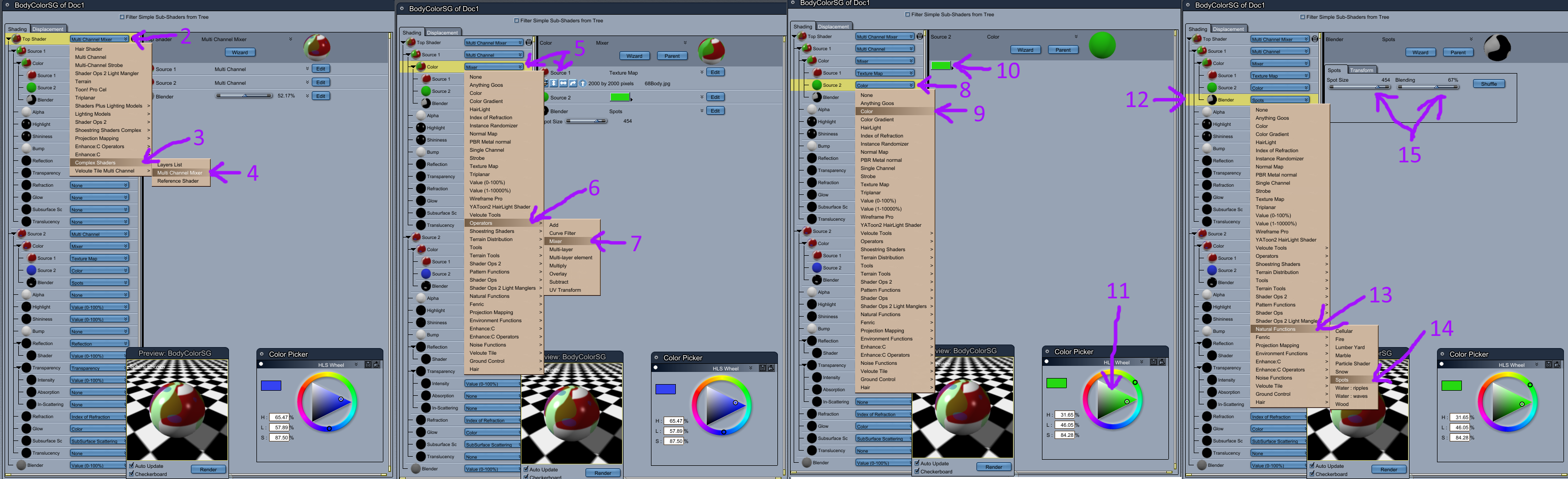Image resolution: width=1568 pixels, height=479 pixels.
Task: Click Absorption sphere icon, second window tree
Action: 426,396
